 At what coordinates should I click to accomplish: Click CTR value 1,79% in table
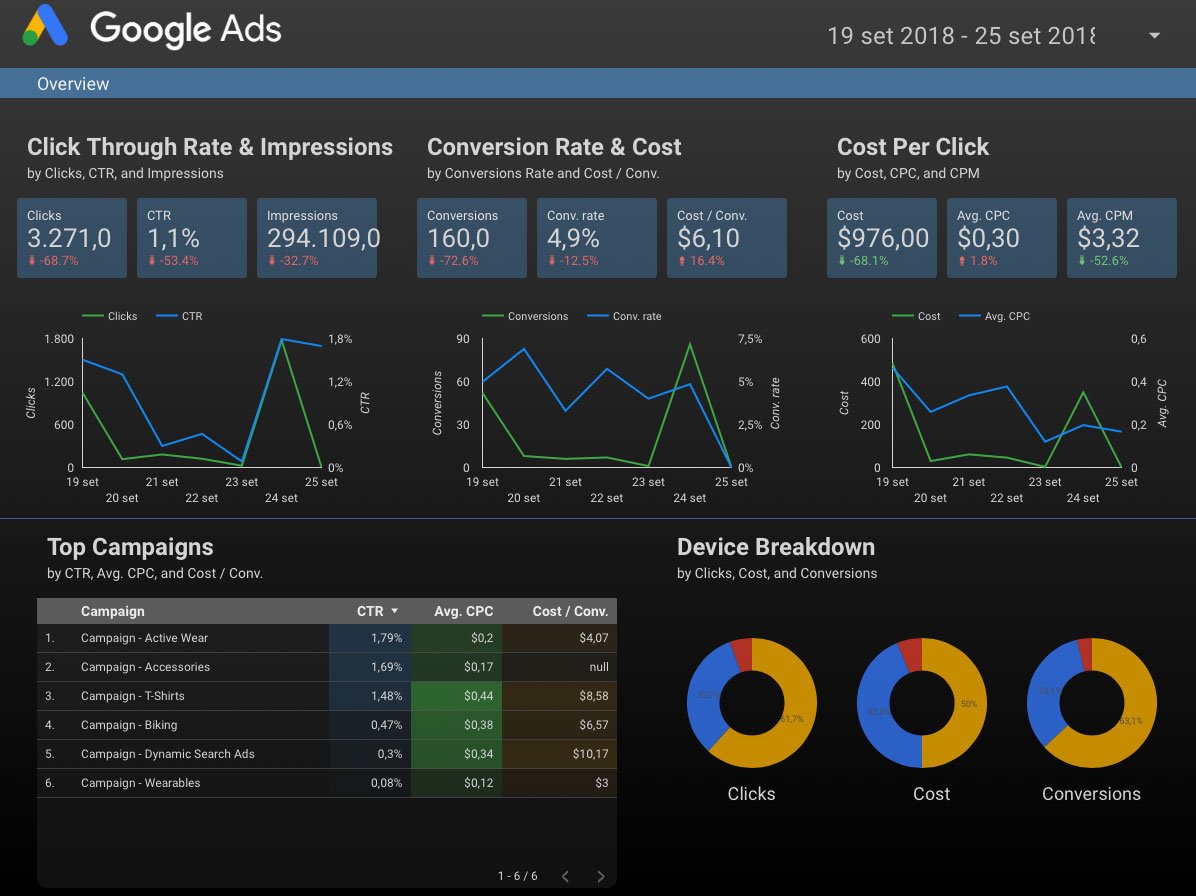[x=386, y=637]
